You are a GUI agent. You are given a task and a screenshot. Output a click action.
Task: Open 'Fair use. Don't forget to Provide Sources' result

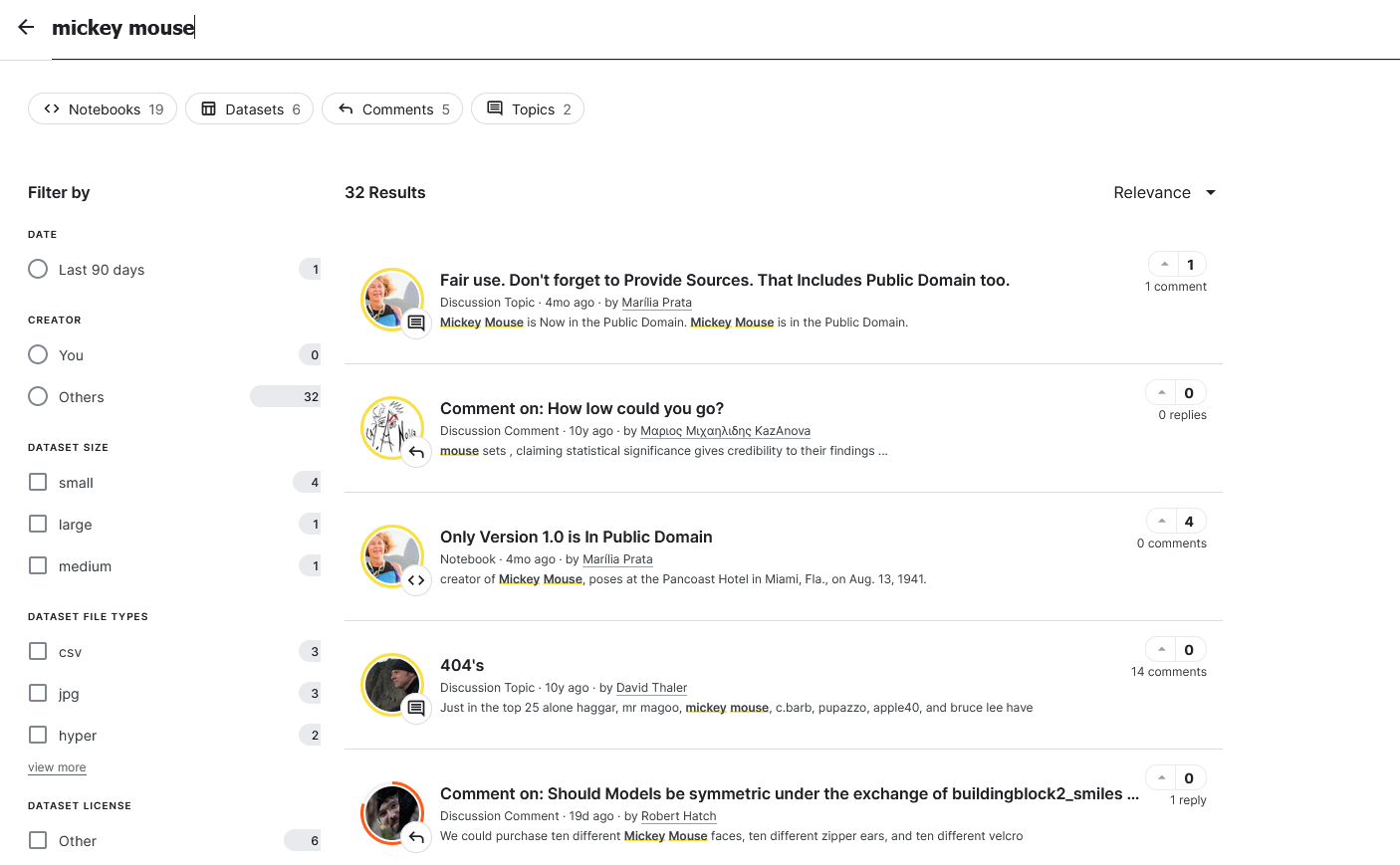[725, 280]
